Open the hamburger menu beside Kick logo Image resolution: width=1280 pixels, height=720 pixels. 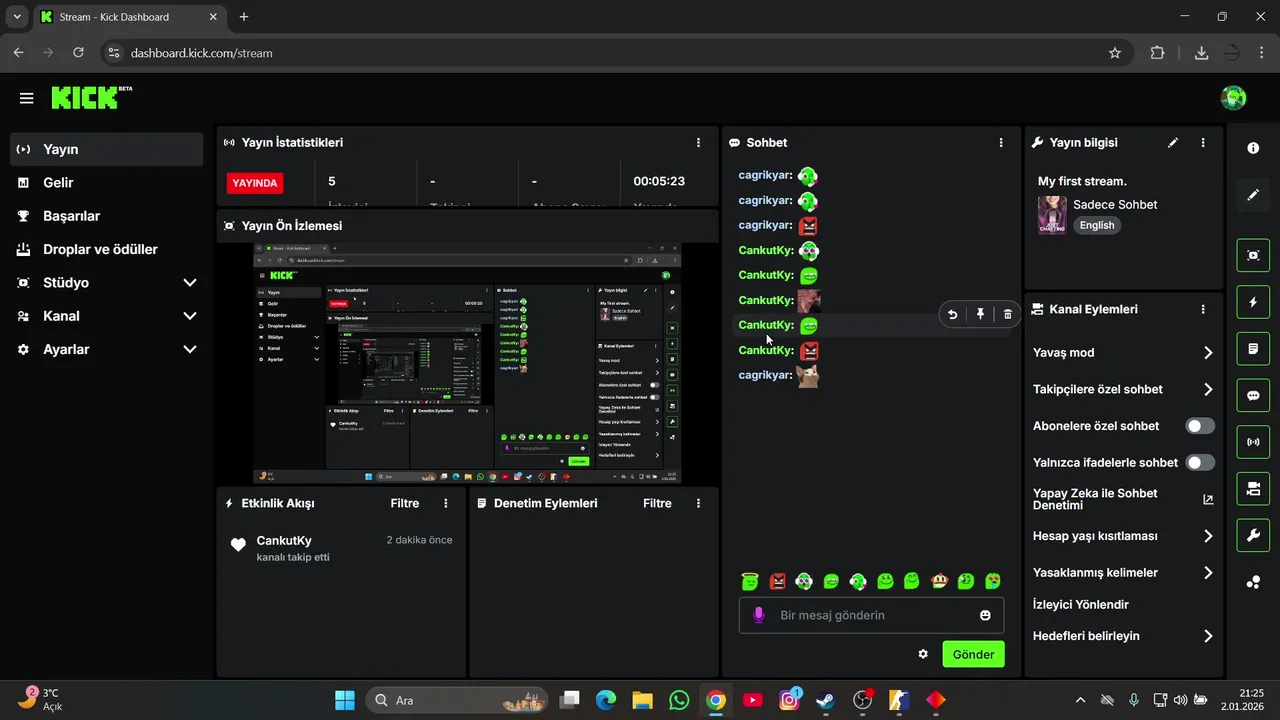[26, 98]
